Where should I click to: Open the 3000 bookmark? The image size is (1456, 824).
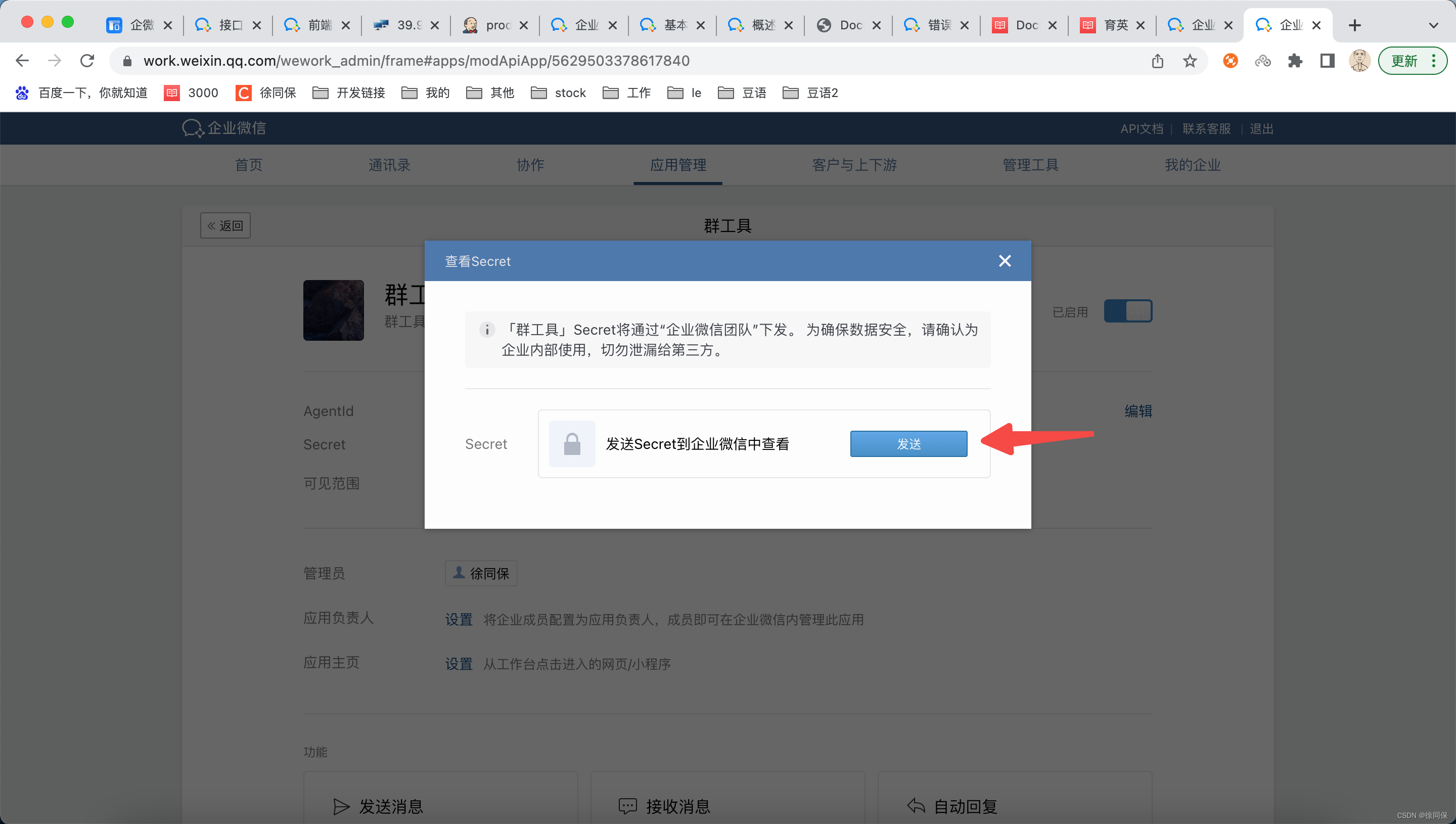click(191, 93)
